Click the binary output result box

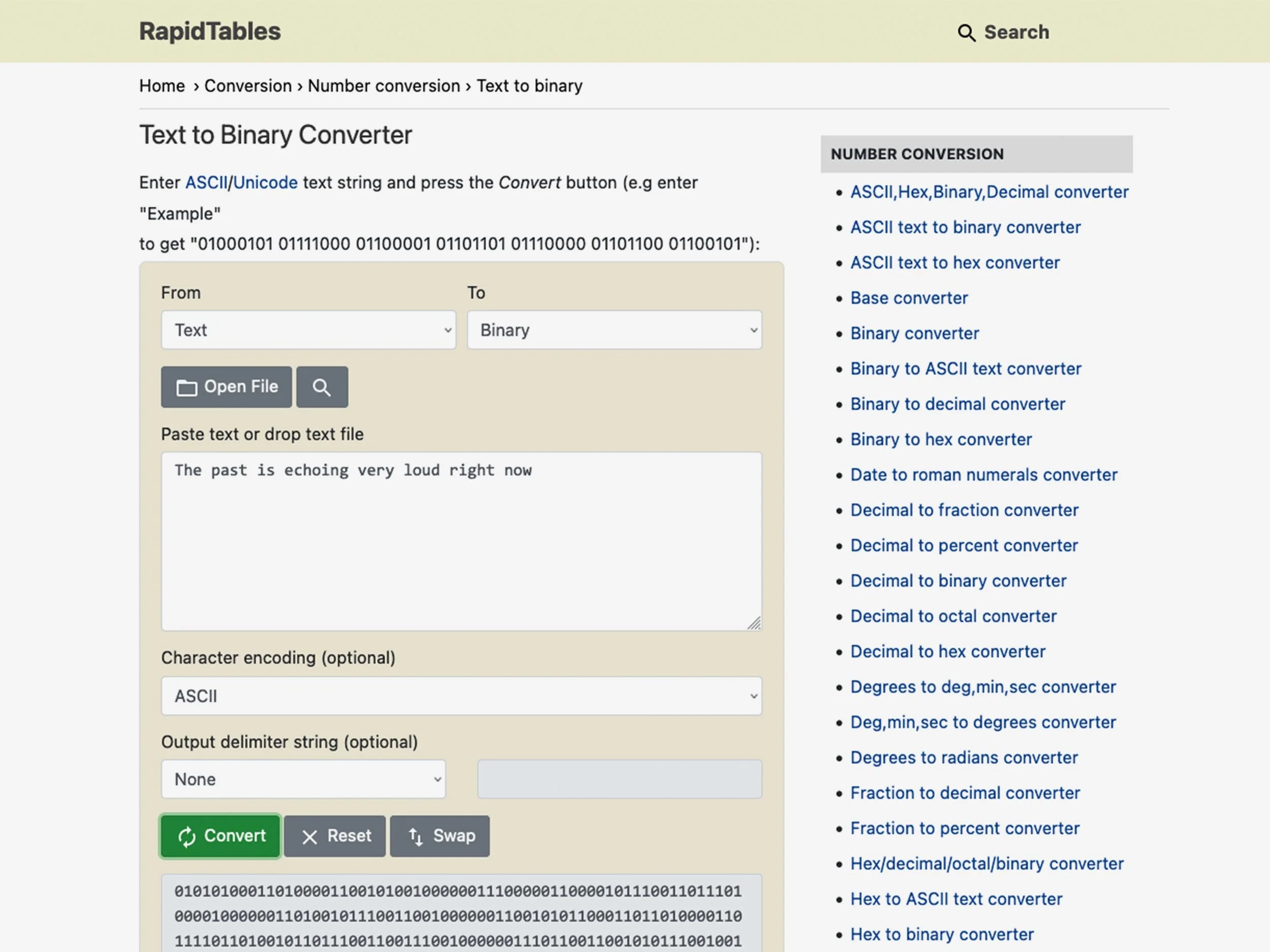[461, 915]
